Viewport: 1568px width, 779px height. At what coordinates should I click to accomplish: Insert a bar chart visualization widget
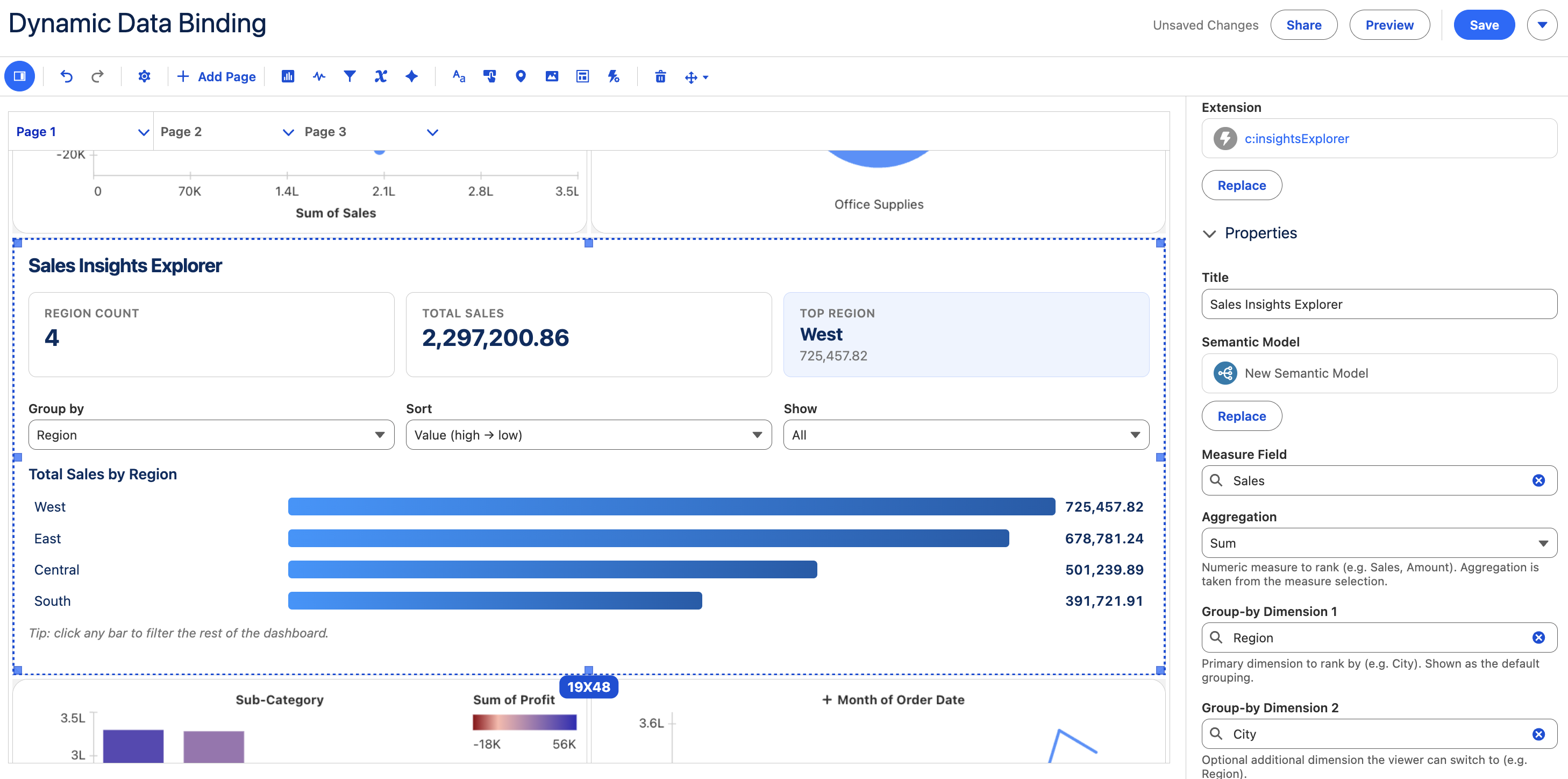288,76
